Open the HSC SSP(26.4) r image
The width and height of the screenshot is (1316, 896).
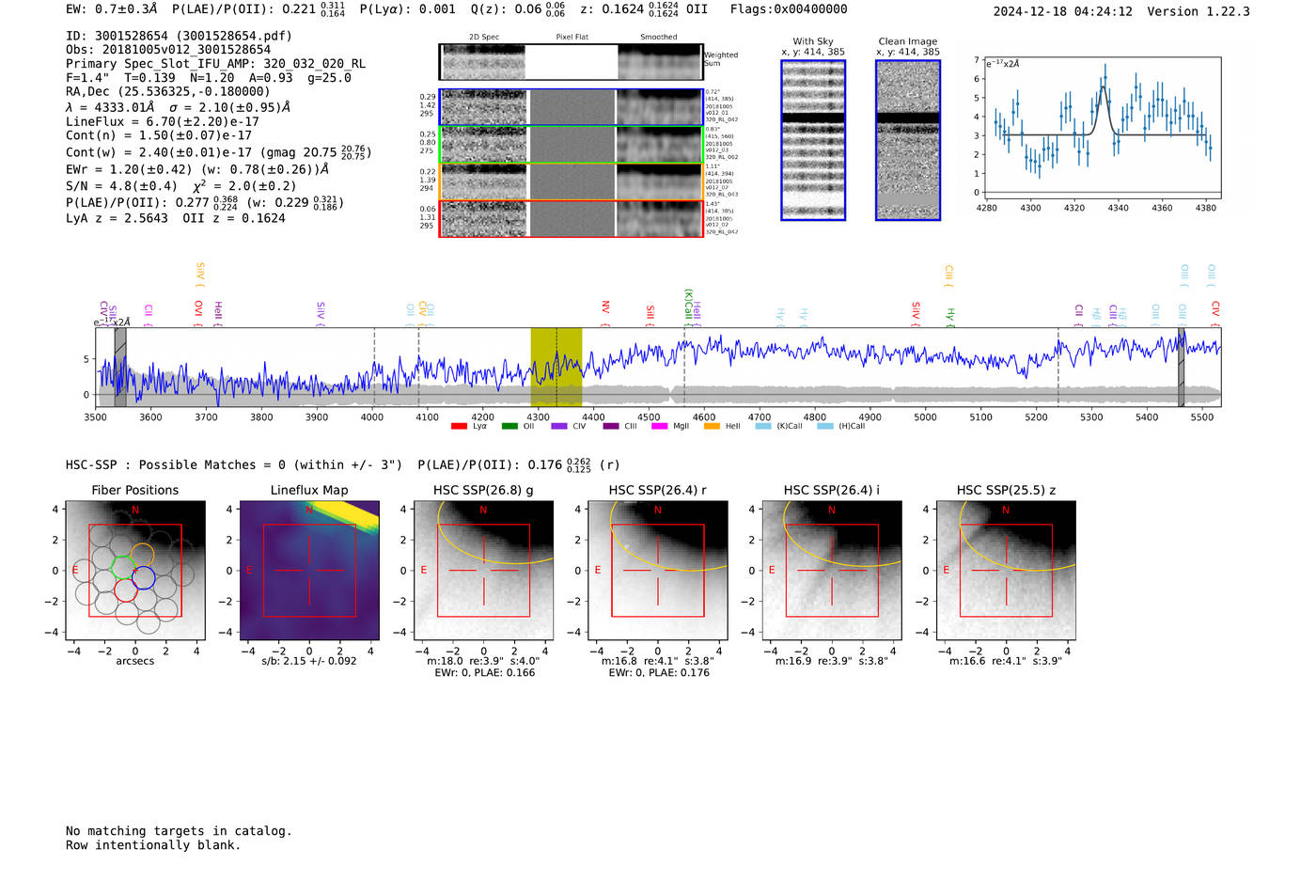[658, 571]
